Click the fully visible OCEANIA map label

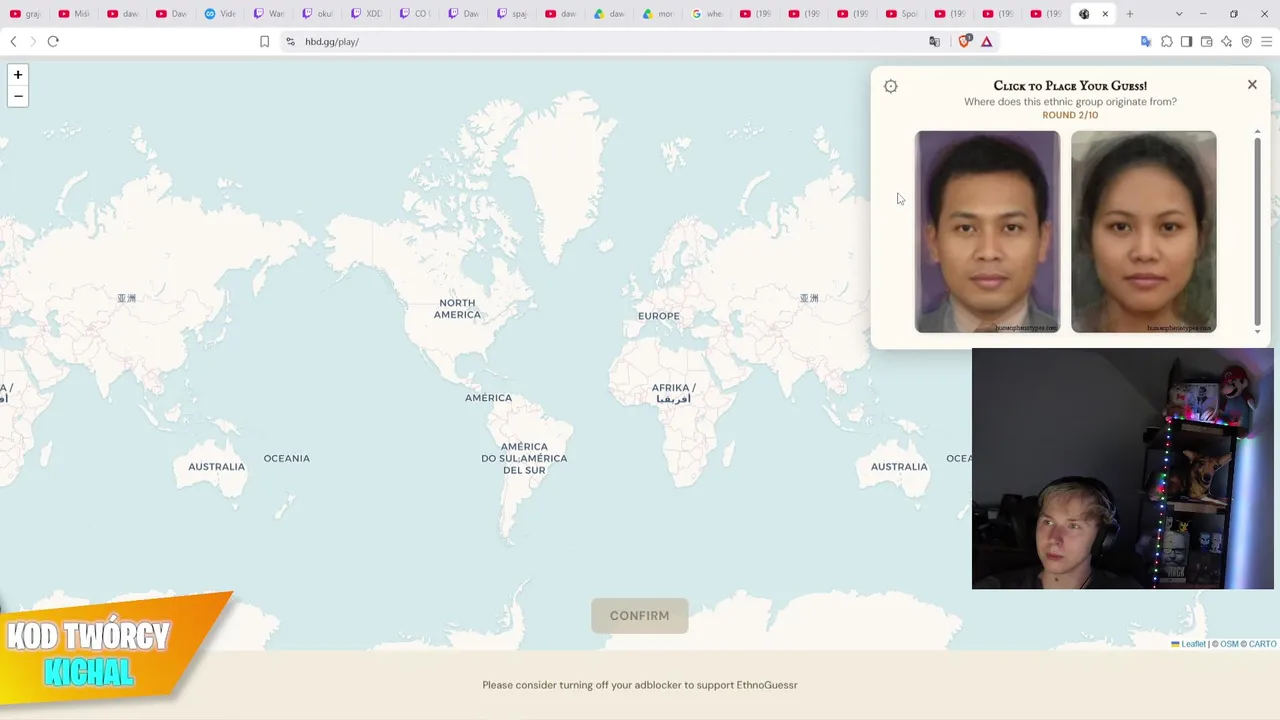(x=287, y=458)
